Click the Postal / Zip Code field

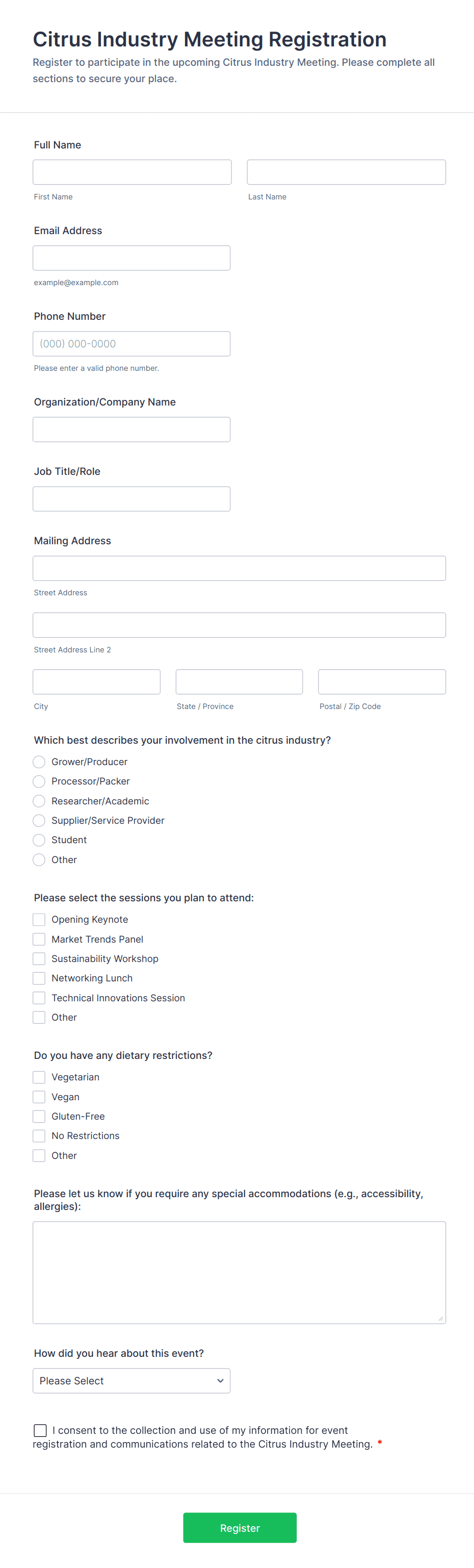pos(382,682)
